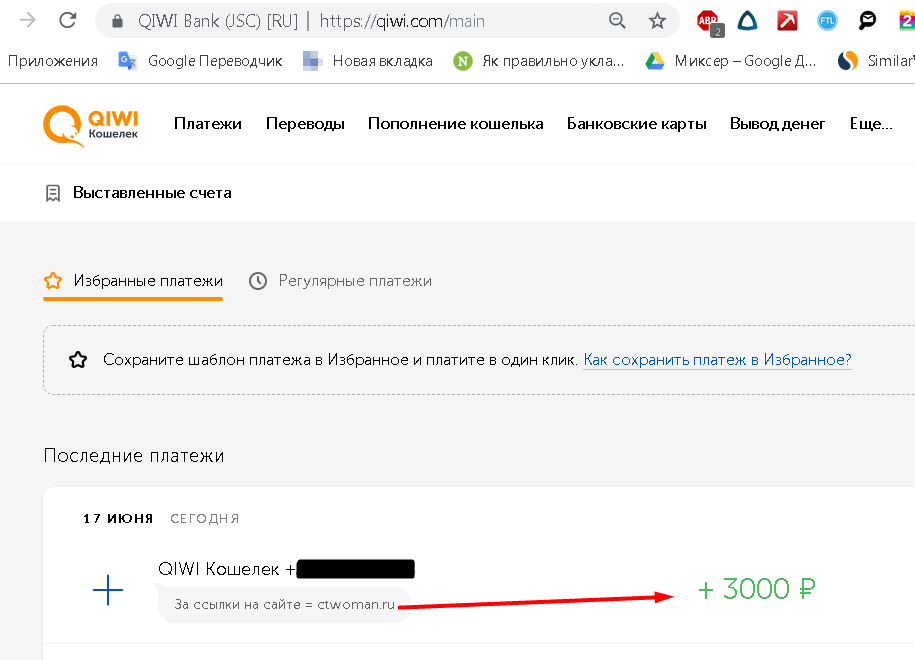
Task: Click the clock icon for regular payments
Action: coord(258,281)
